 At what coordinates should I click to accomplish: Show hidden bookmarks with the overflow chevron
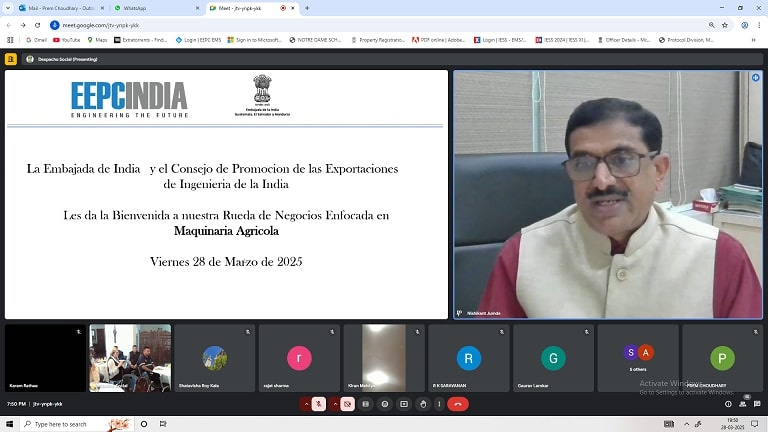[x=753, y=40]
